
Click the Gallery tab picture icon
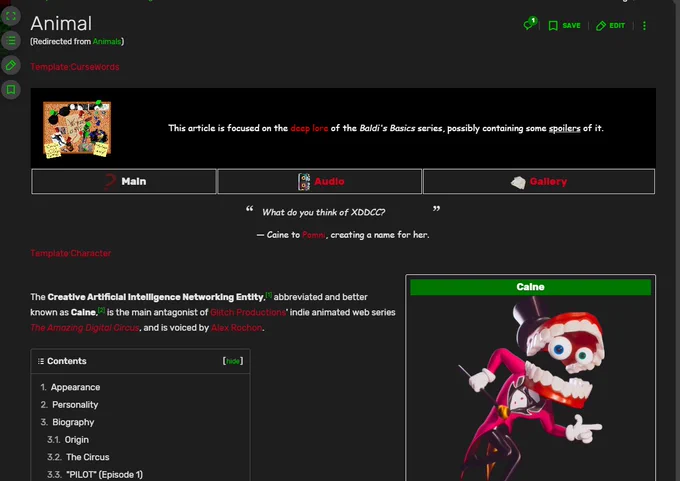click(x=518, y=183)
